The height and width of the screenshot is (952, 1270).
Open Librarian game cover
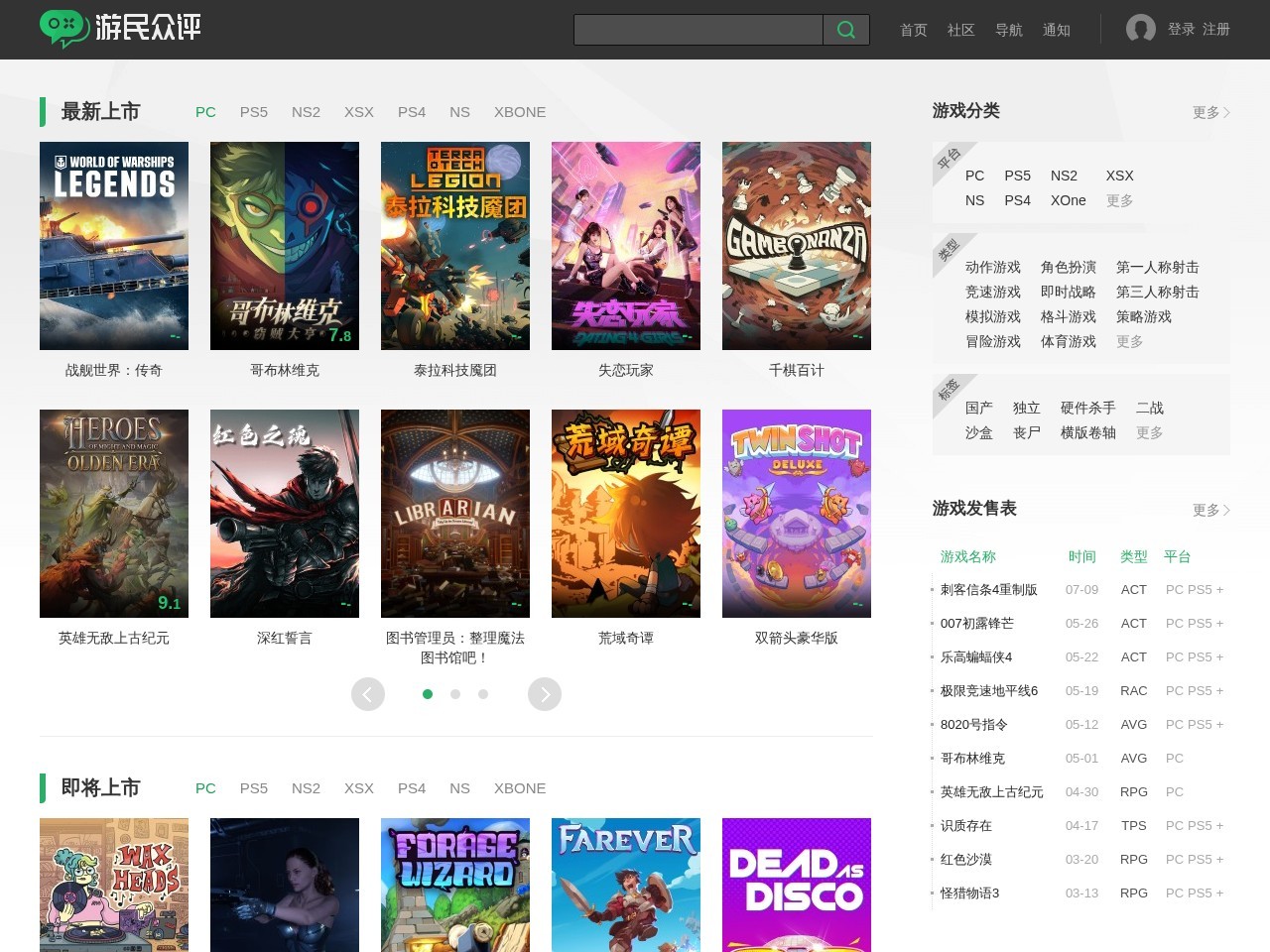(455, 514)
